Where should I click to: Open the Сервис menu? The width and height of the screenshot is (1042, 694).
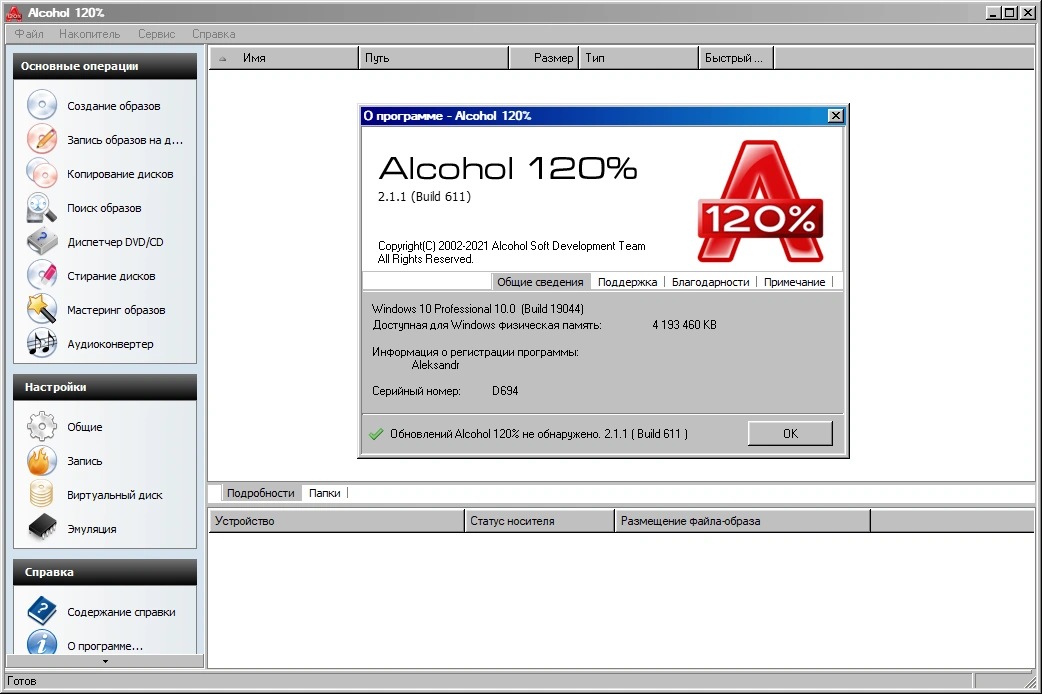157,34
